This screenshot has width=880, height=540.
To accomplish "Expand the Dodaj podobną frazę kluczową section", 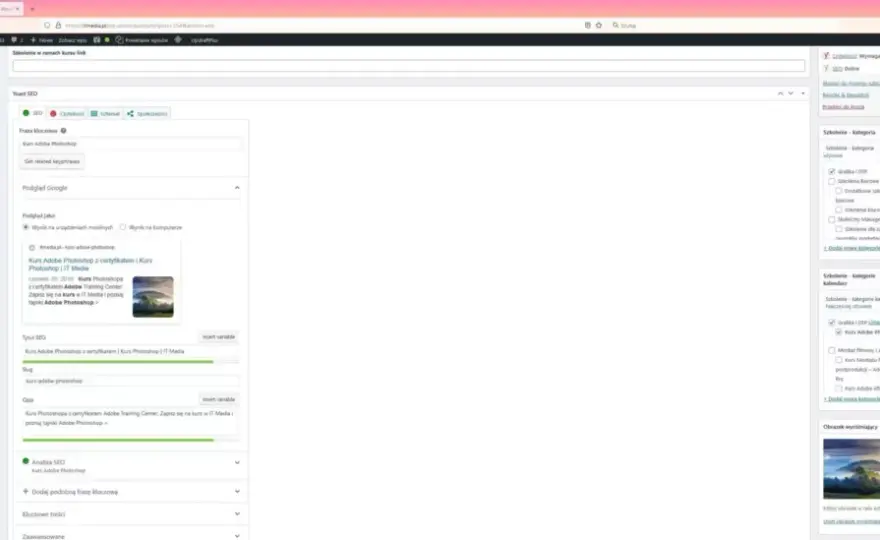I will click(237, 491).
